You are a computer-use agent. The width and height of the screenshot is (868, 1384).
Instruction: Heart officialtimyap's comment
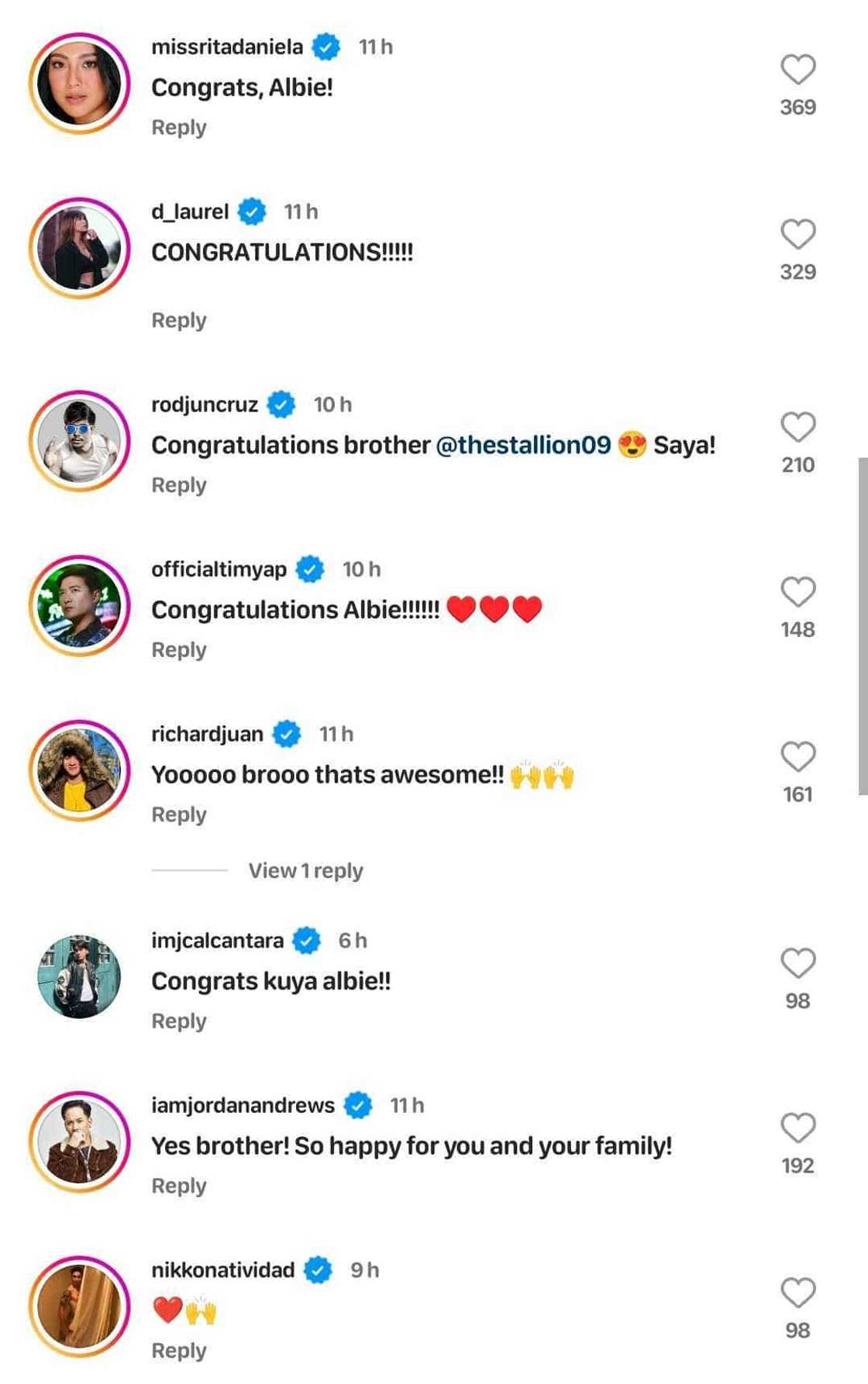click(797, 592)
